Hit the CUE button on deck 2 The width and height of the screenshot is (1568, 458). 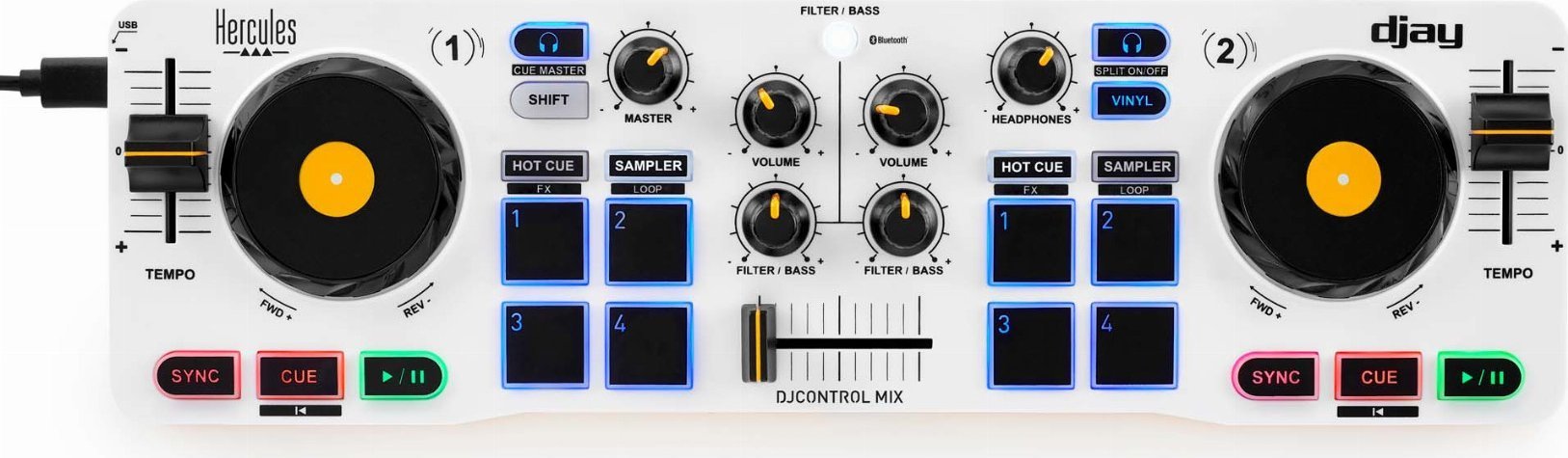tap(1378, 377)
